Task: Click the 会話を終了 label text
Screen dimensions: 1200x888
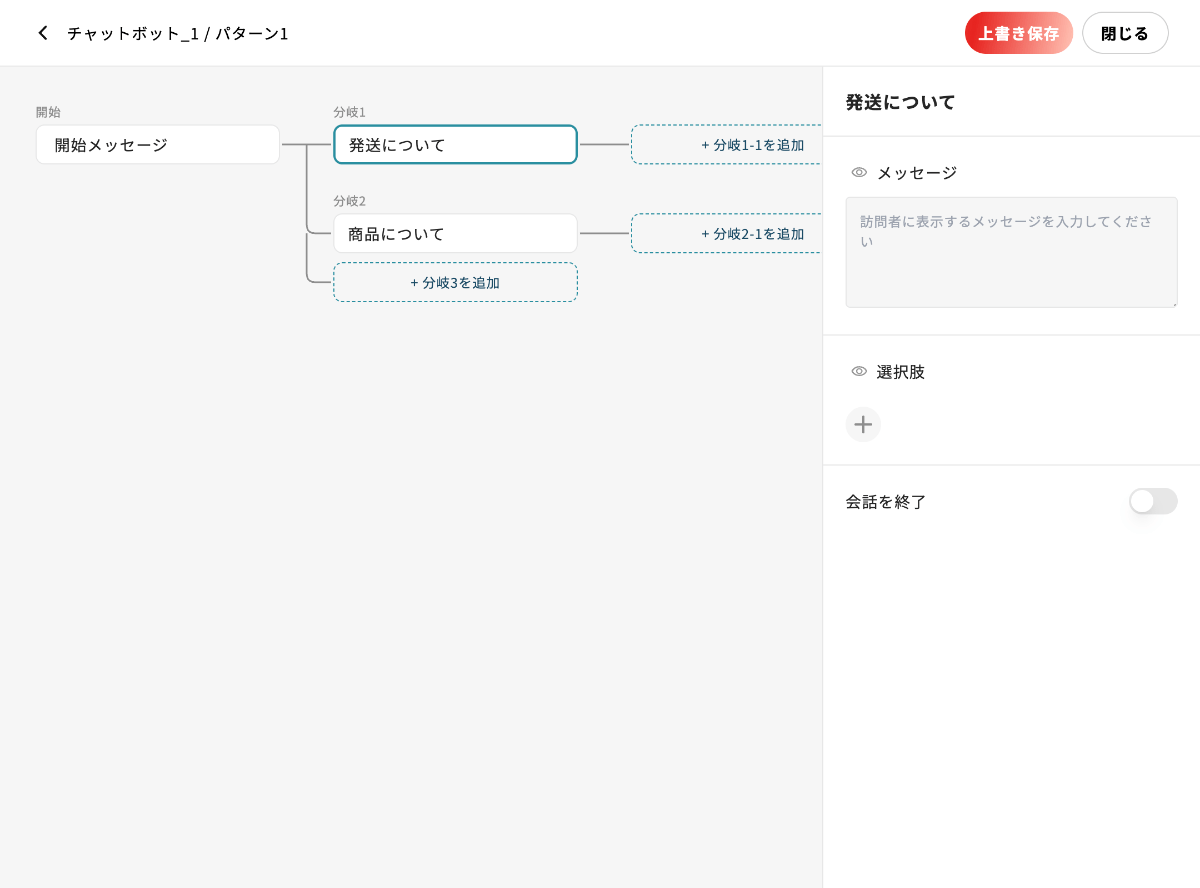Action: 886,501
